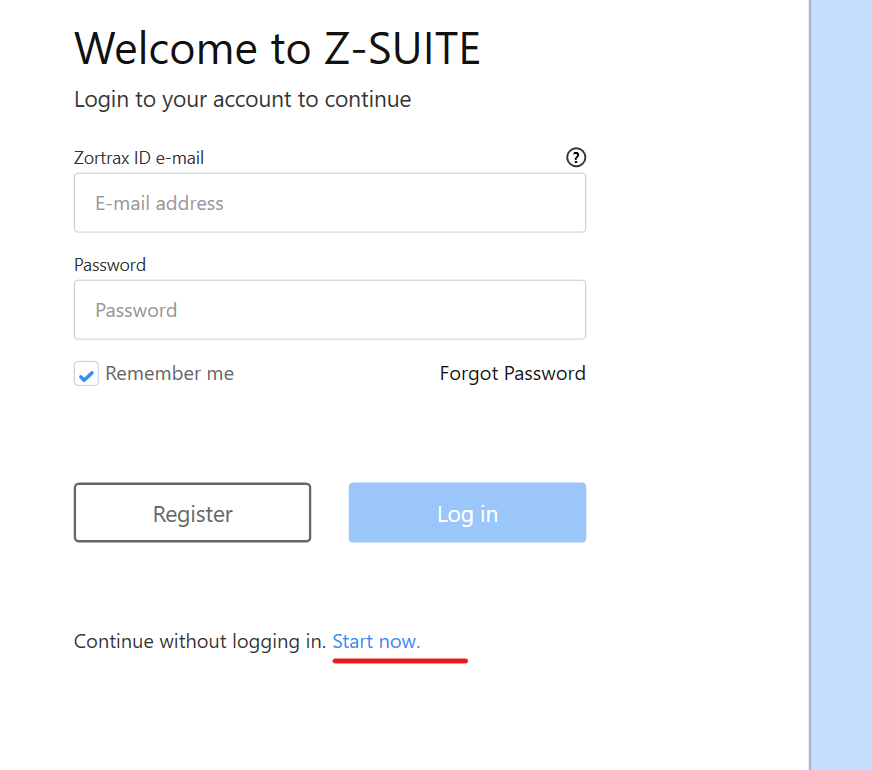Follow the Start now link

coord(376,642)
